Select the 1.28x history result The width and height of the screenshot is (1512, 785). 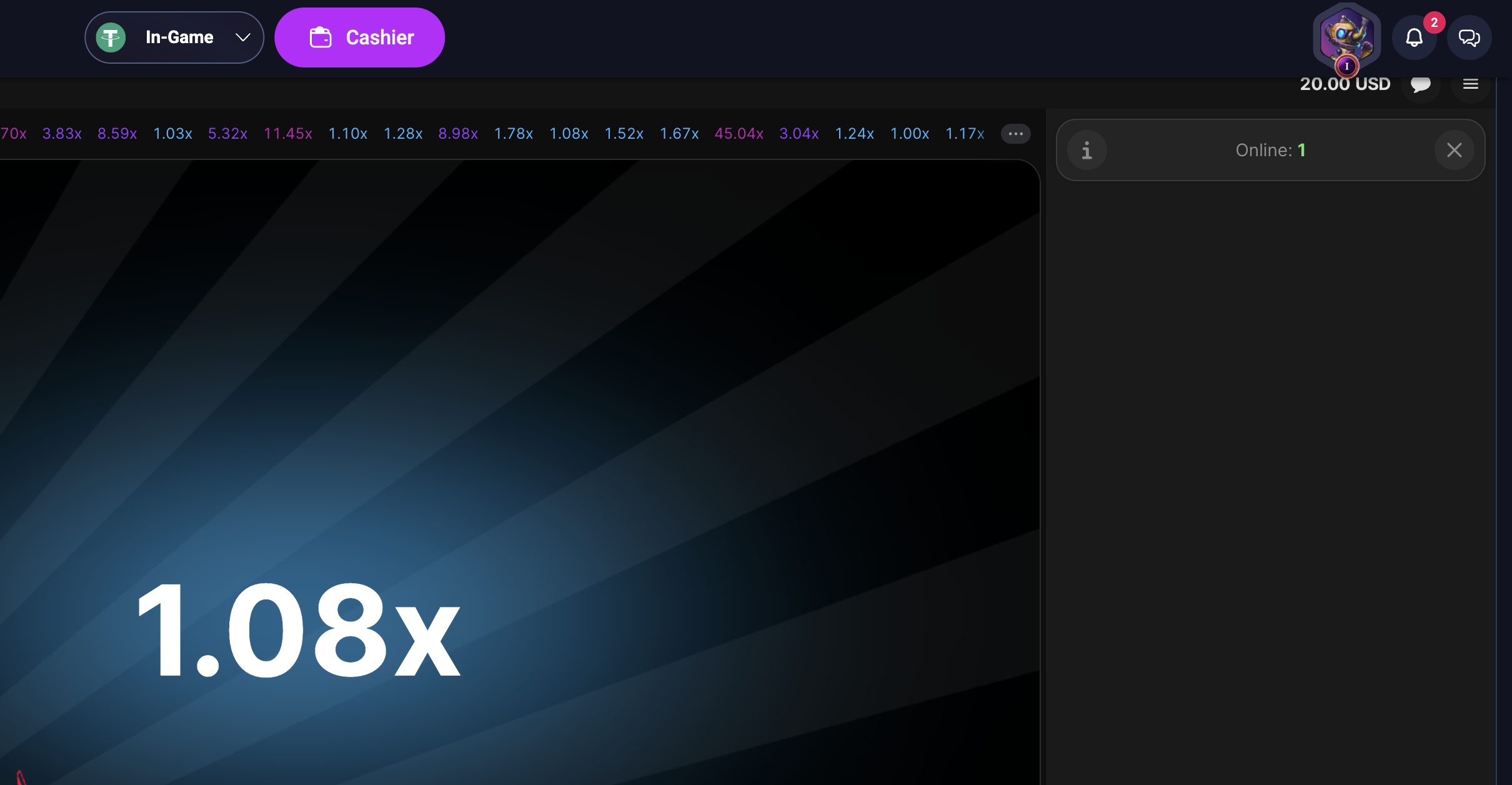coord(403,134)
